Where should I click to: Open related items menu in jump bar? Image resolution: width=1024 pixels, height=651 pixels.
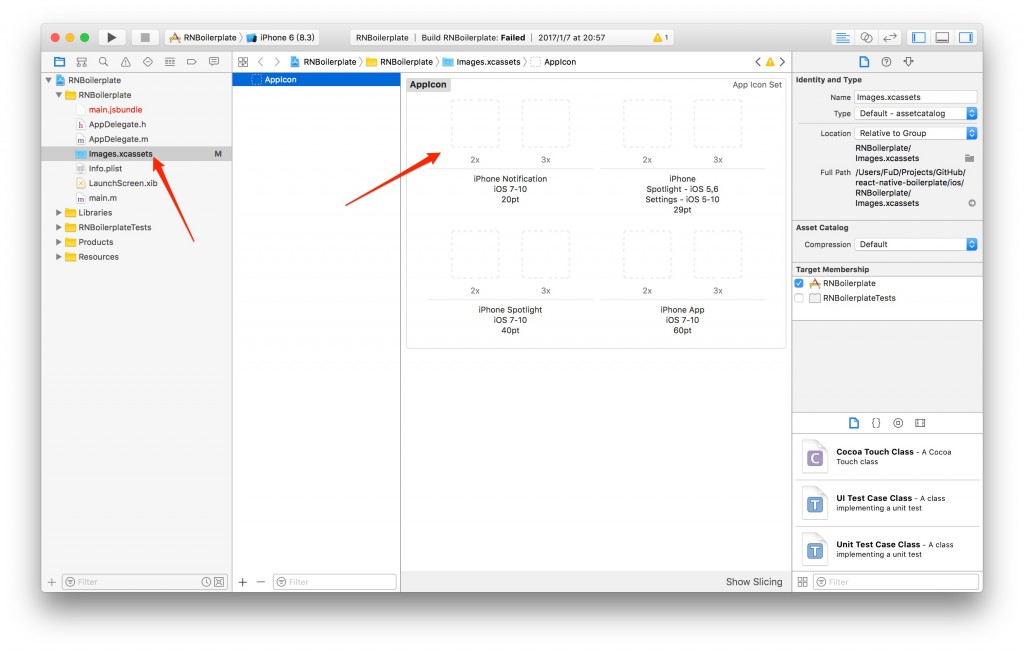(x=243, y=61)
